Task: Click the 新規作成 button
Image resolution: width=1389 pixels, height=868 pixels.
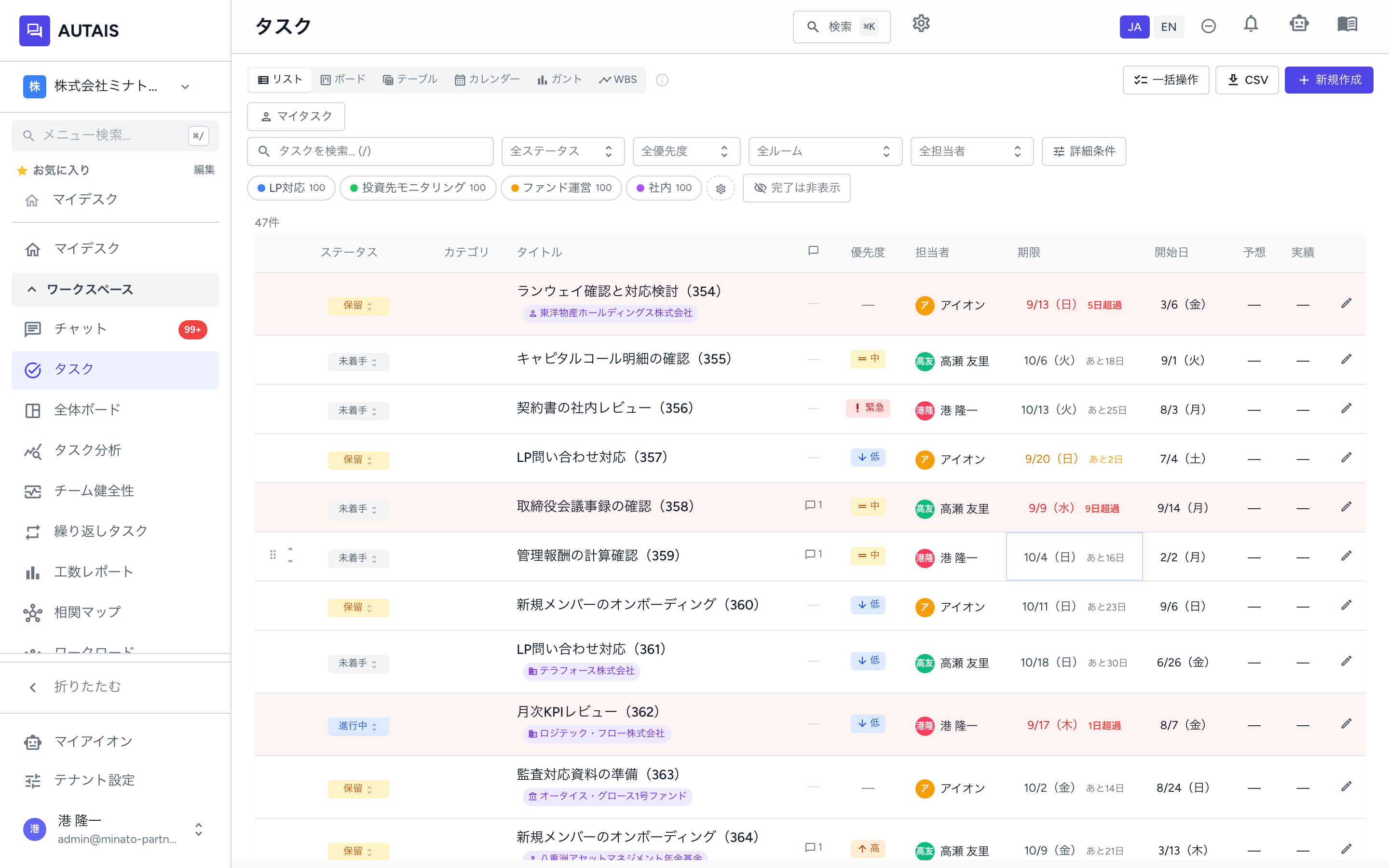Action: pos(1328,81)
